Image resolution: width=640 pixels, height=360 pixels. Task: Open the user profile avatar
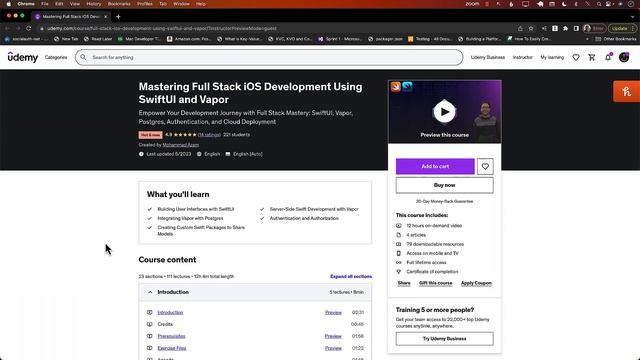pos(624,57)
